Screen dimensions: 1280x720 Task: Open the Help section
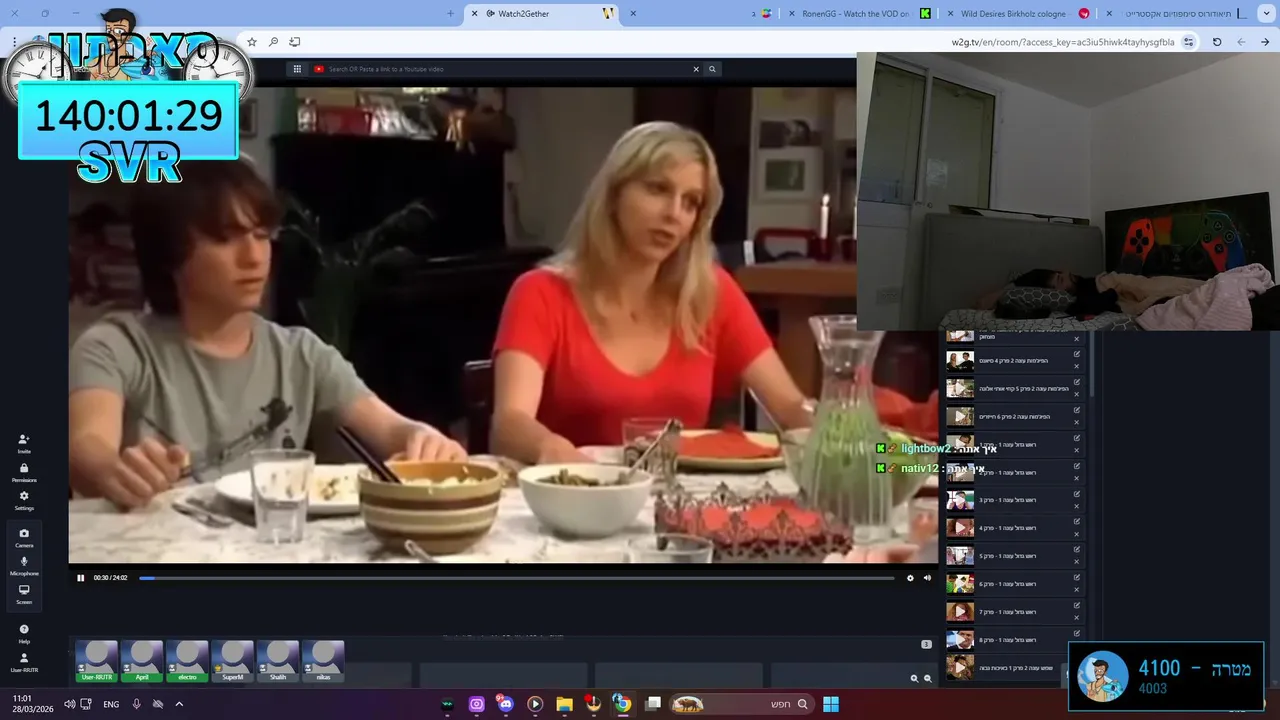tap(24, 634)
